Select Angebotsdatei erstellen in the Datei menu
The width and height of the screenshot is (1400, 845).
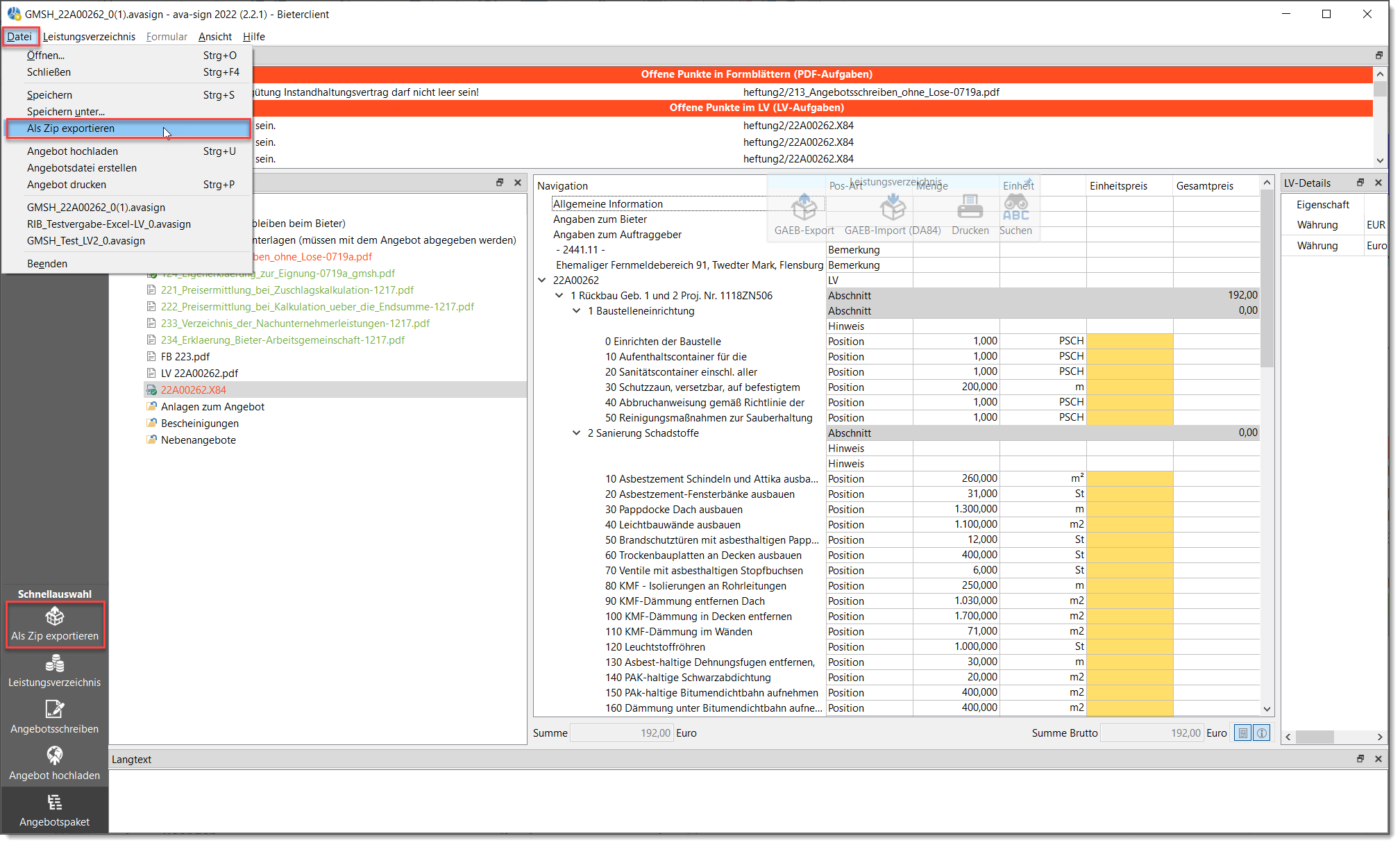click(128, 168)
